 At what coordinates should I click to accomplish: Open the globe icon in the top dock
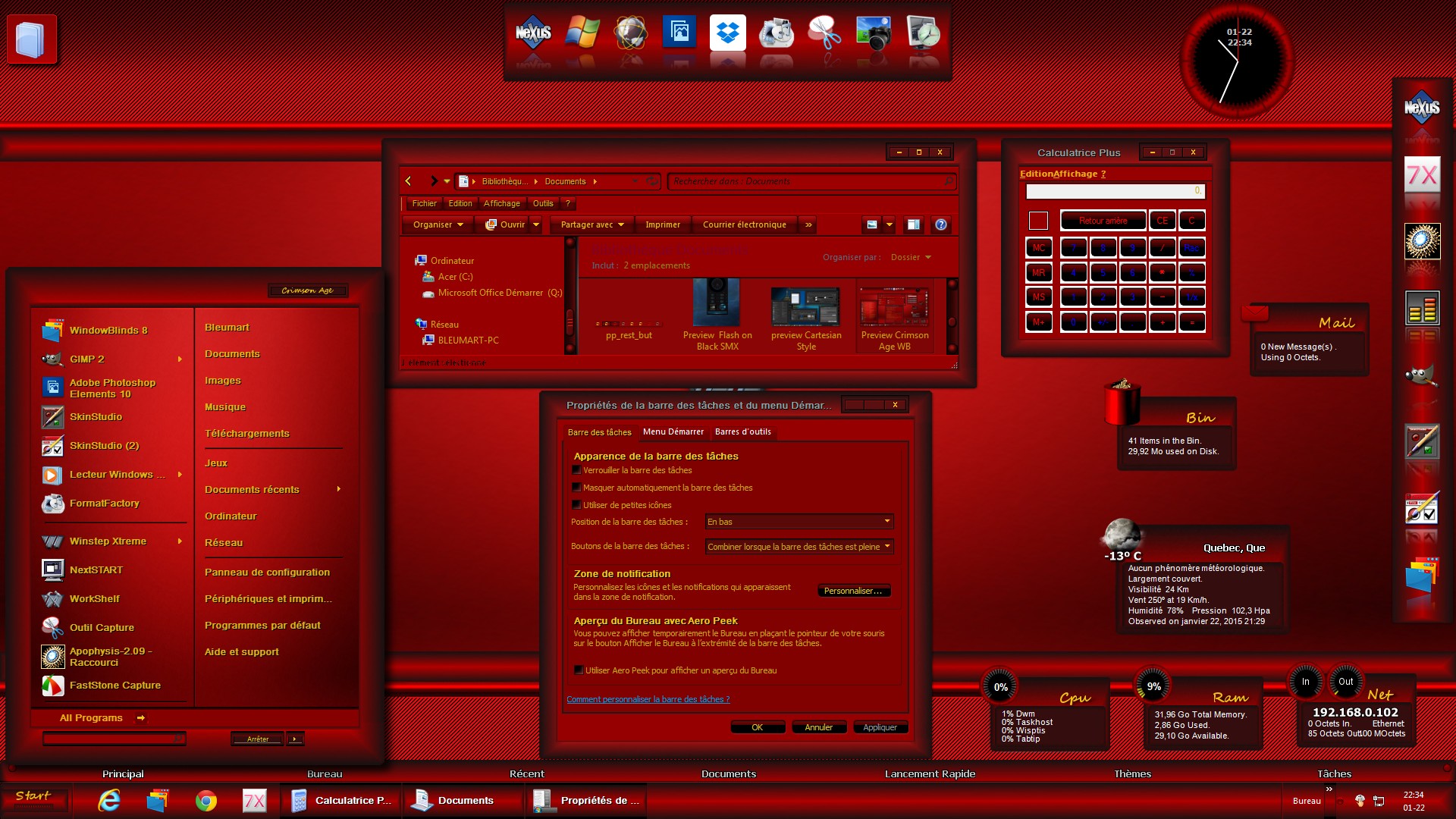(630, 33)
